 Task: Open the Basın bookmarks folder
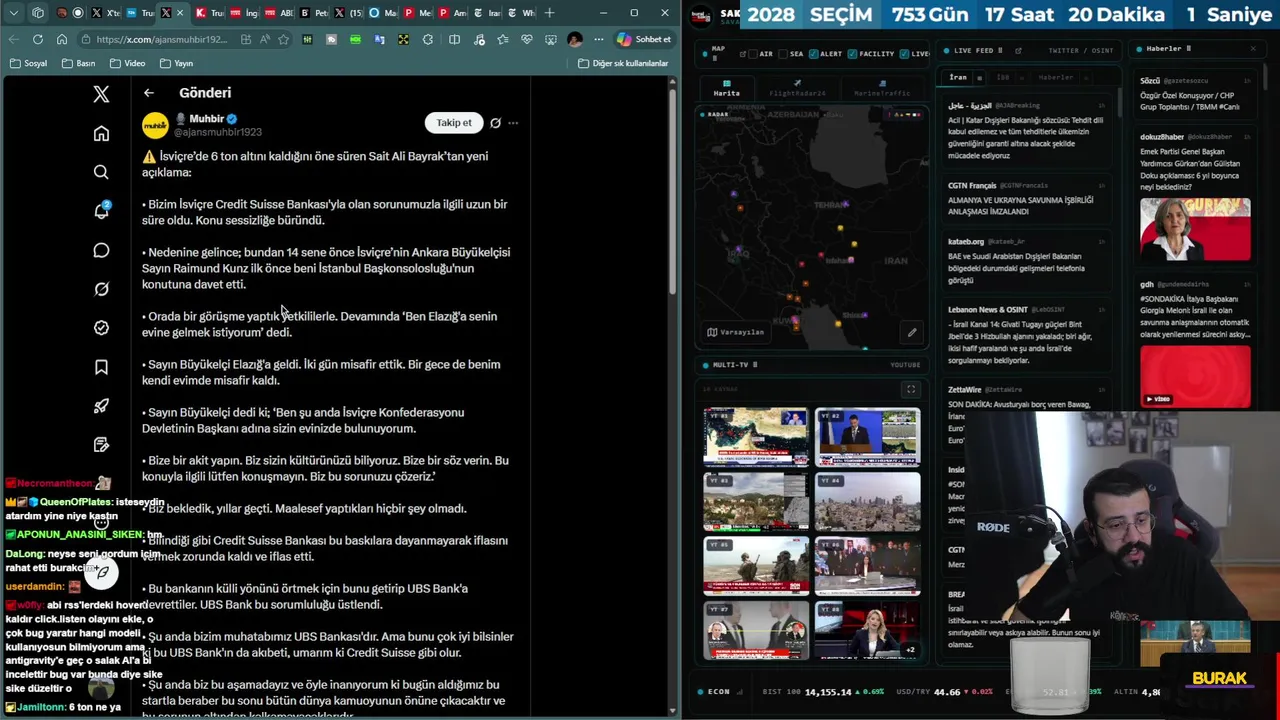(78, 63)
